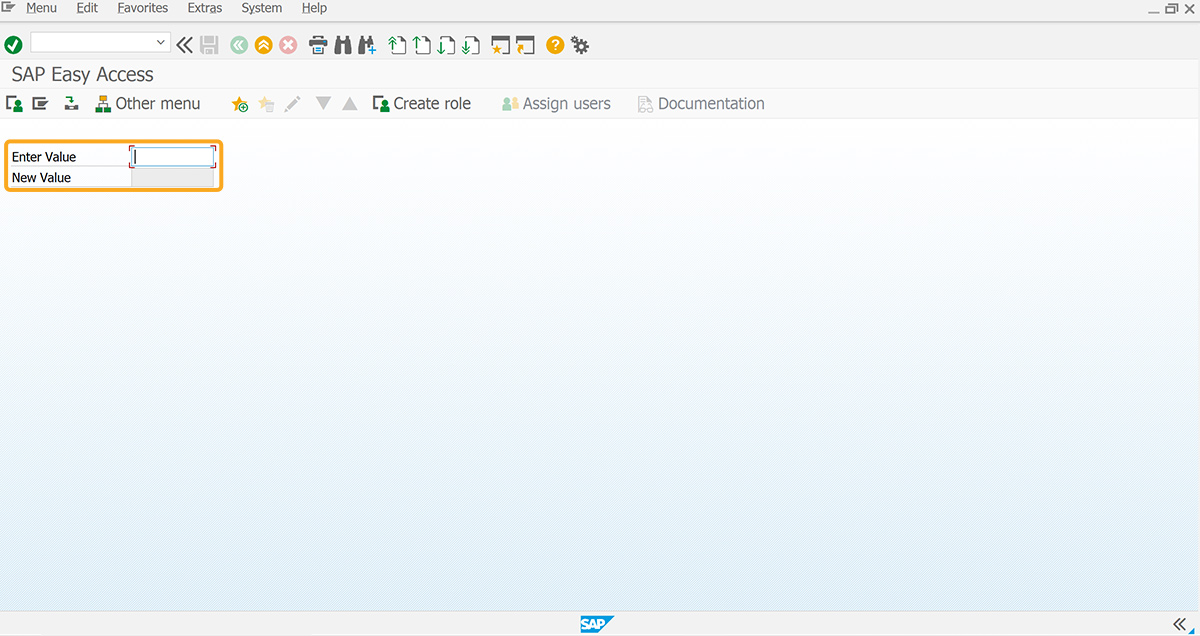Image resolution: width=1200 pixels, height=636 pixels.
Task: Click the Save floppy disk icon
Action: (x=209, y=45)
